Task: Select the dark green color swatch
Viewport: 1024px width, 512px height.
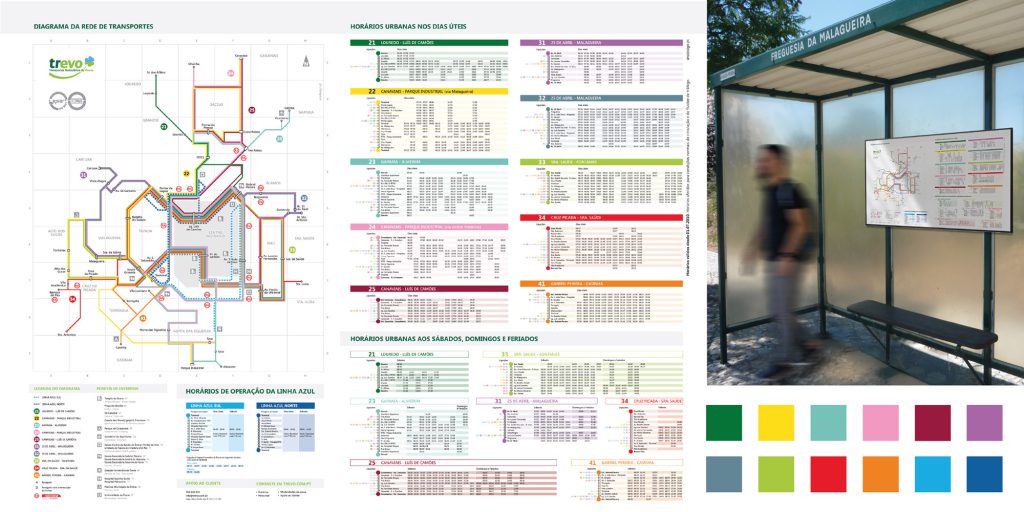Action: click(724, 423)
